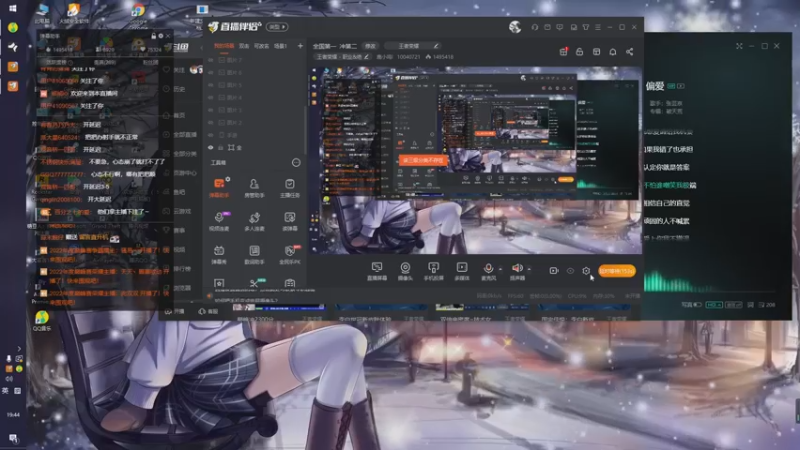Open Windows Start button
800x450 pixels.
tap(13, 8)
